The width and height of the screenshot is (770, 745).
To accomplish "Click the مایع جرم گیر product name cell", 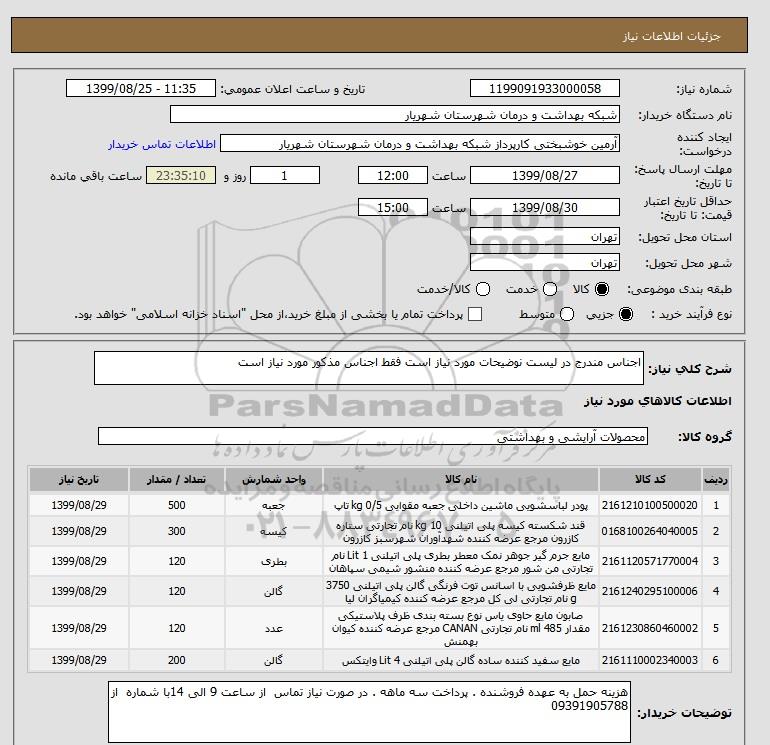I will tap(461, 561).
